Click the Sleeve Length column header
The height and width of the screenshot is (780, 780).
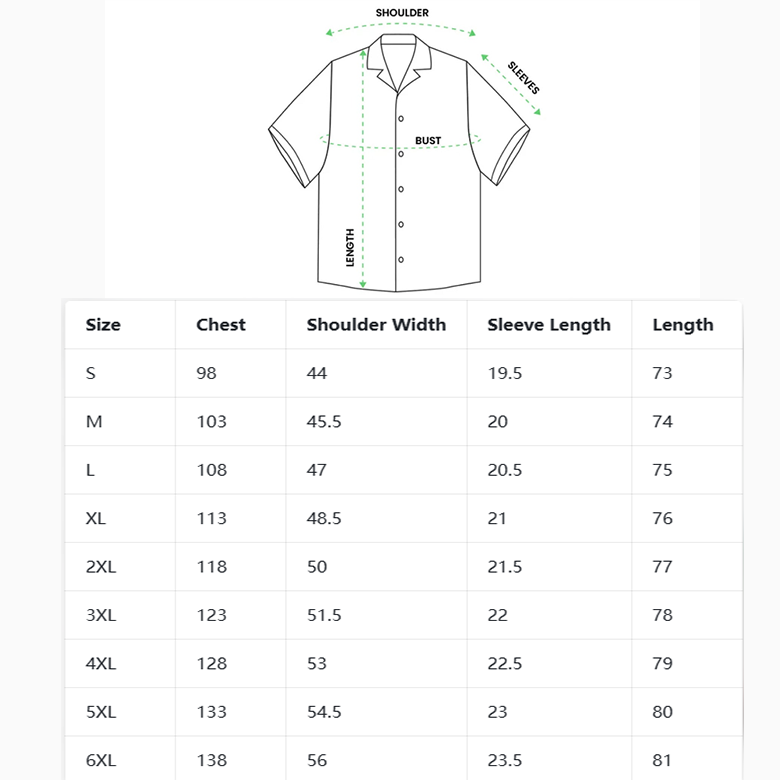tap(549, 325)
